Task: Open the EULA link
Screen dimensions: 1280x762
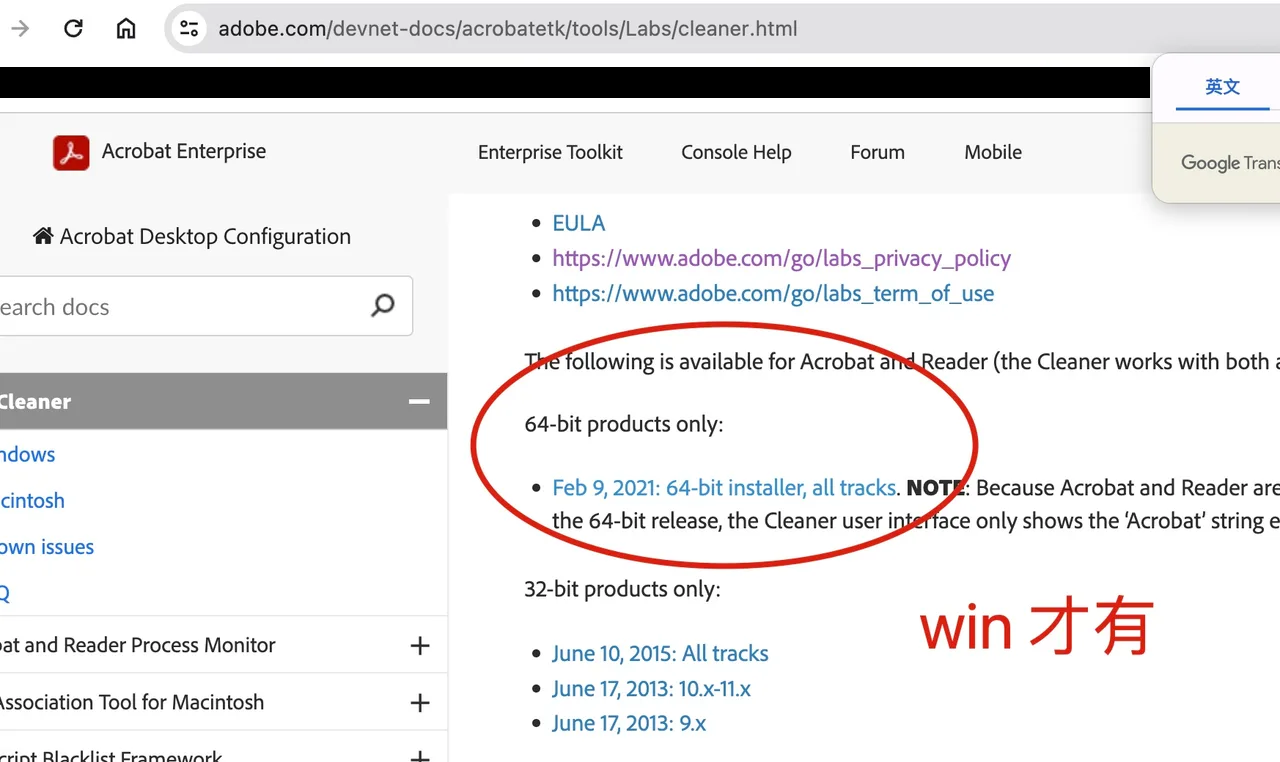Action: [x=579, y=223]
